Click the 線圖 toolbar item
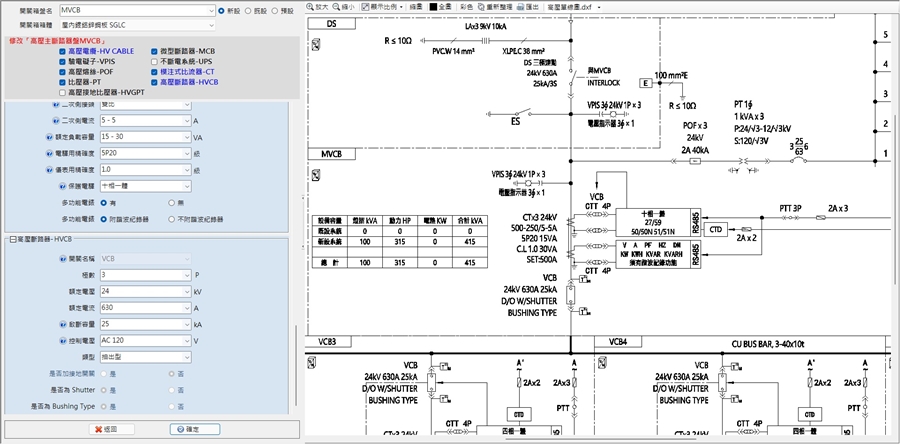 [416, 6]
